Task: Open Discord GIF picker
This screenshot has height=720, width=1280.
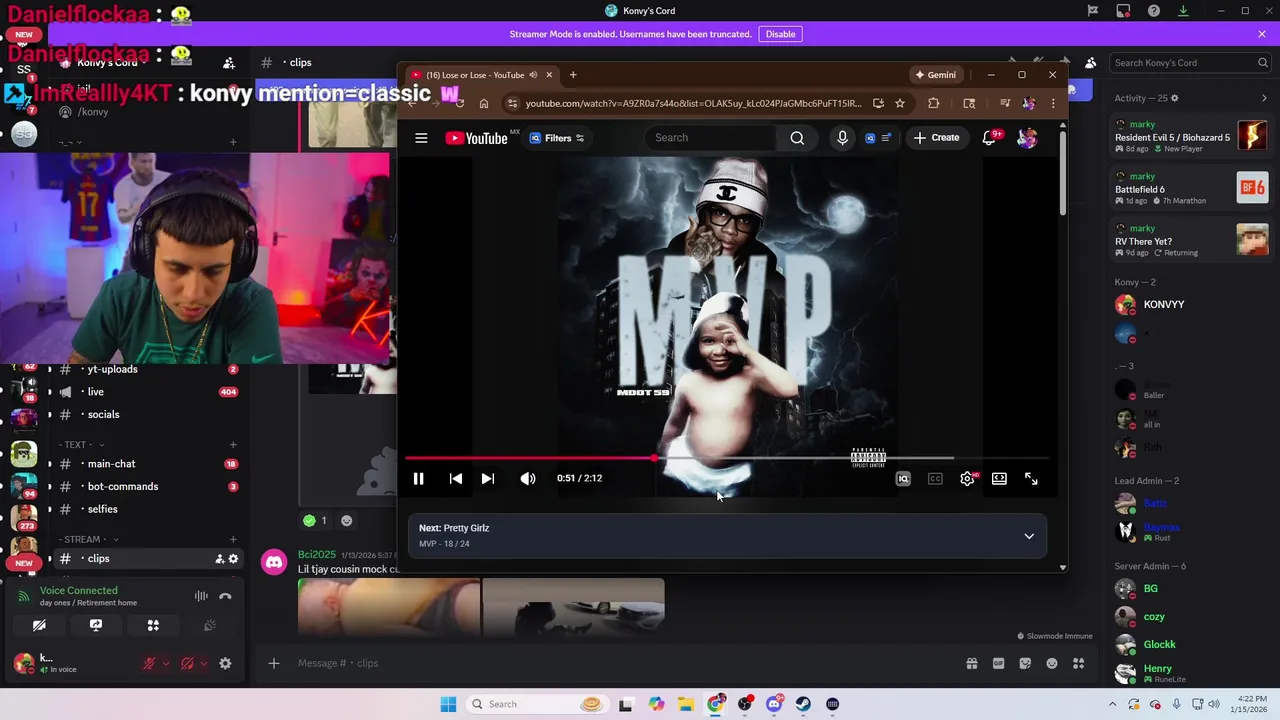Action: pyautogui.click(x=998, y=663)
